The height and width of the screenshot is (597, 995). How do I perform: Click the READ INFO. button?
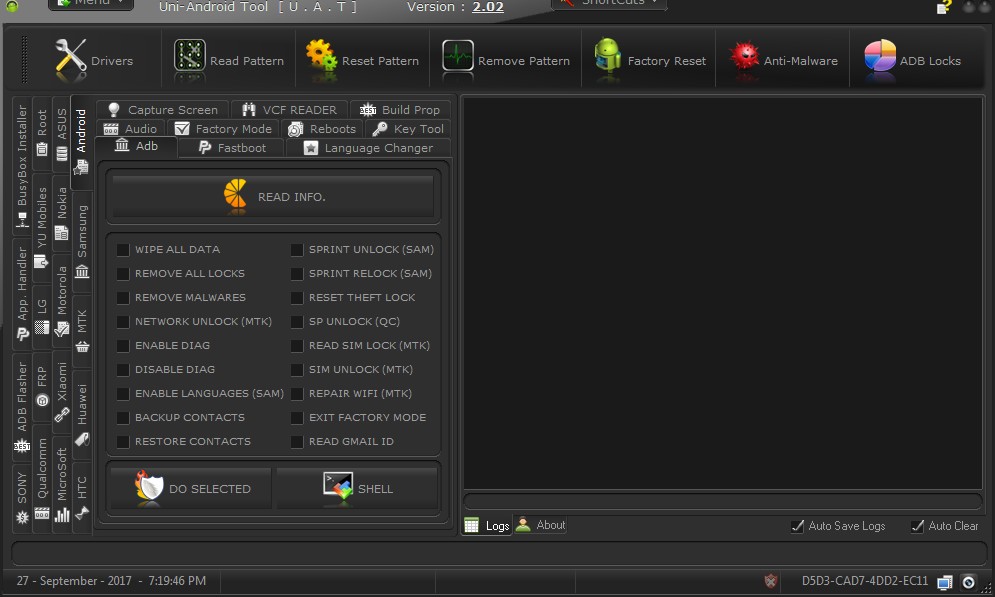273,197
